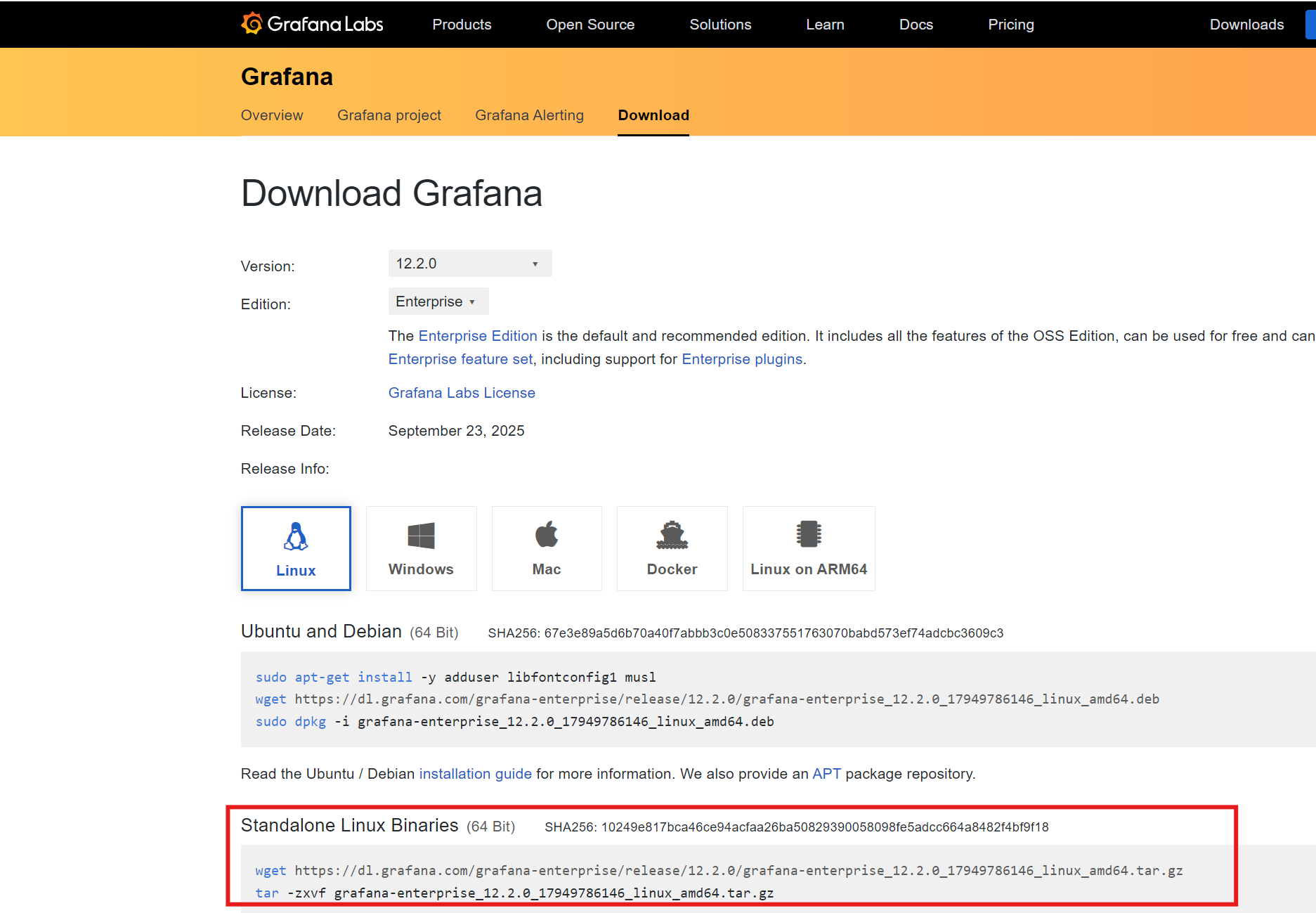
Task: Select the Docker platform tile
Action: coord(672,548)
